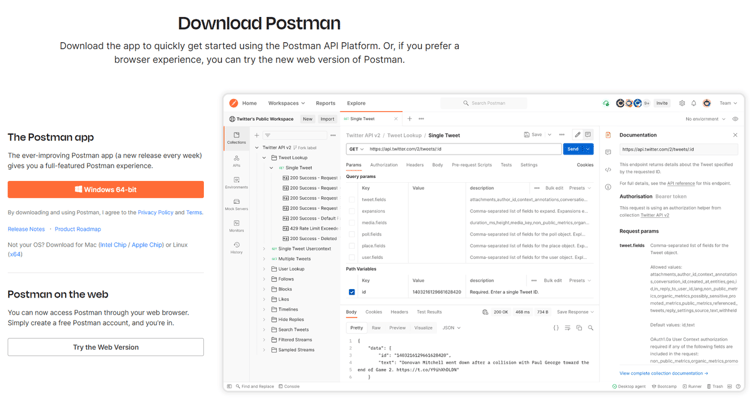Uncheck the id path variable checkbox
The height and width of the screenshot is (400, 750).
coord(352,292)
